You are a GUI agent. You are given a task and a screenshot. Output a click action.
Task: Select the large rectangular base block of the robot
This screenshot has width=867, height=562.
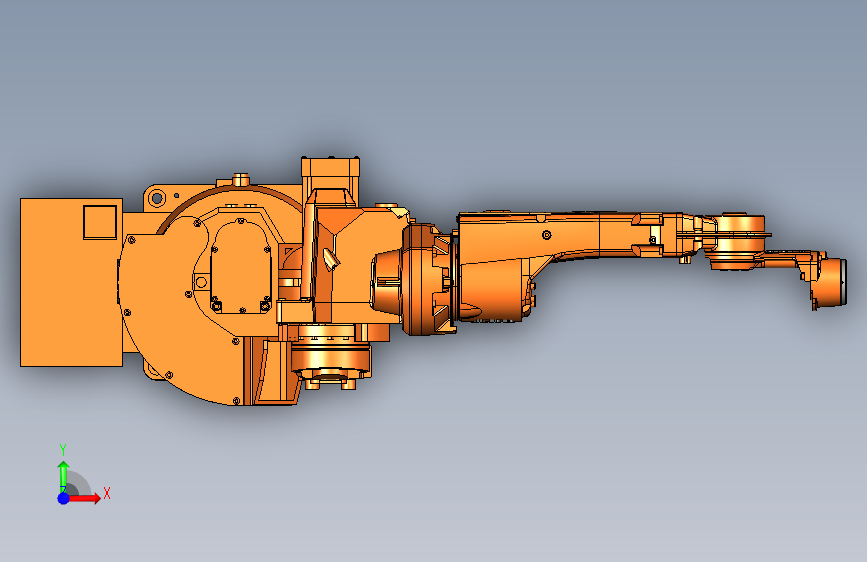coord(71,282)
